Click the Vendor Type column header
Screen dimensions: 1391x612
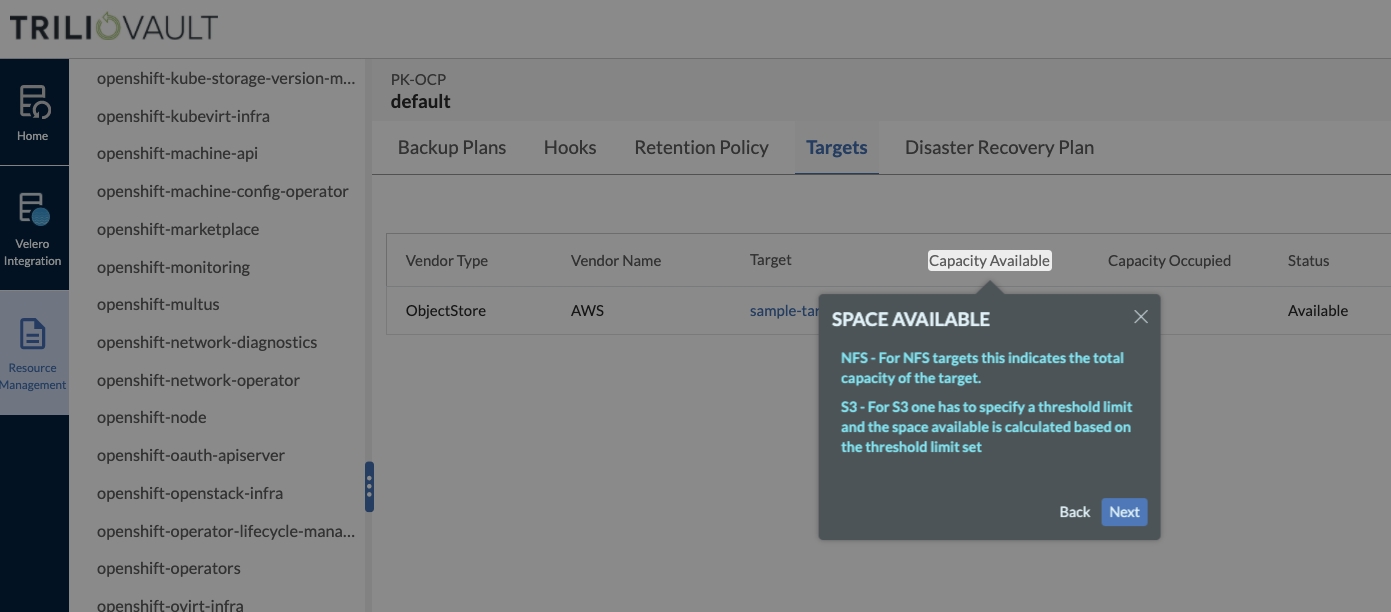coord(447,261)
